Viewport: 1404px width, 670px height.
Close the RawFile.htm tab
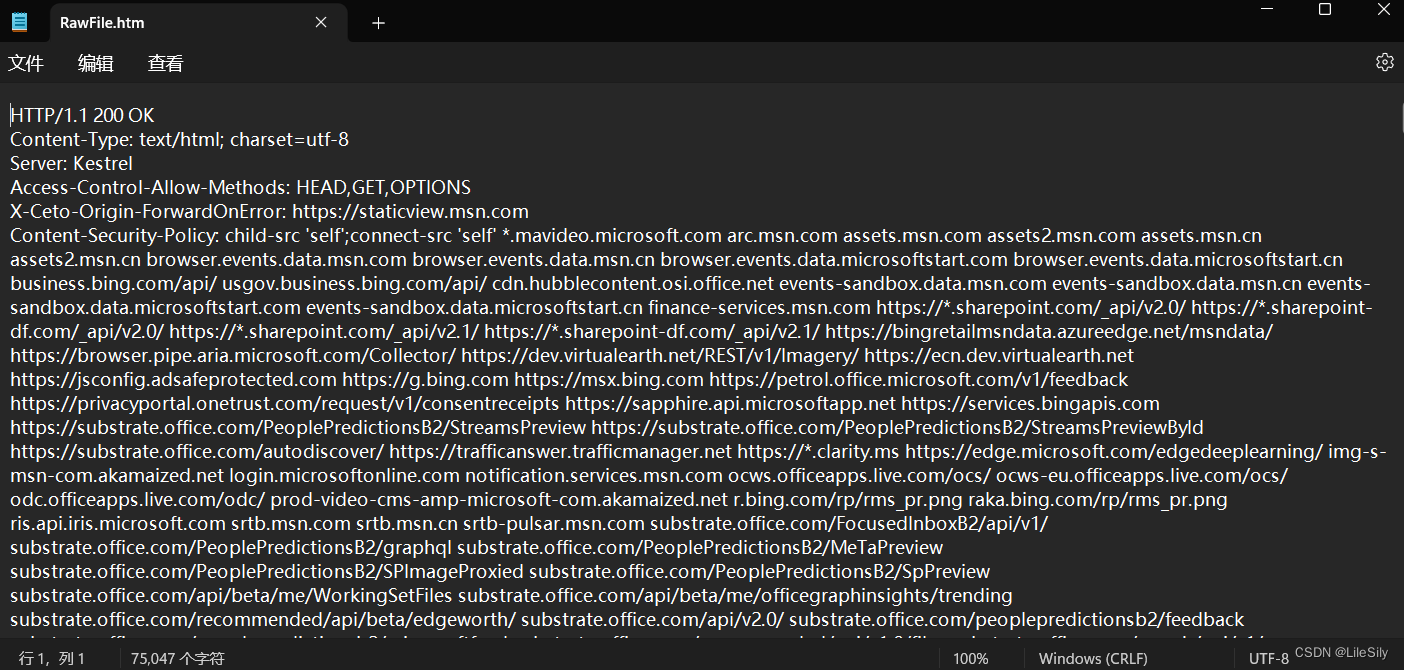[321, 22]
